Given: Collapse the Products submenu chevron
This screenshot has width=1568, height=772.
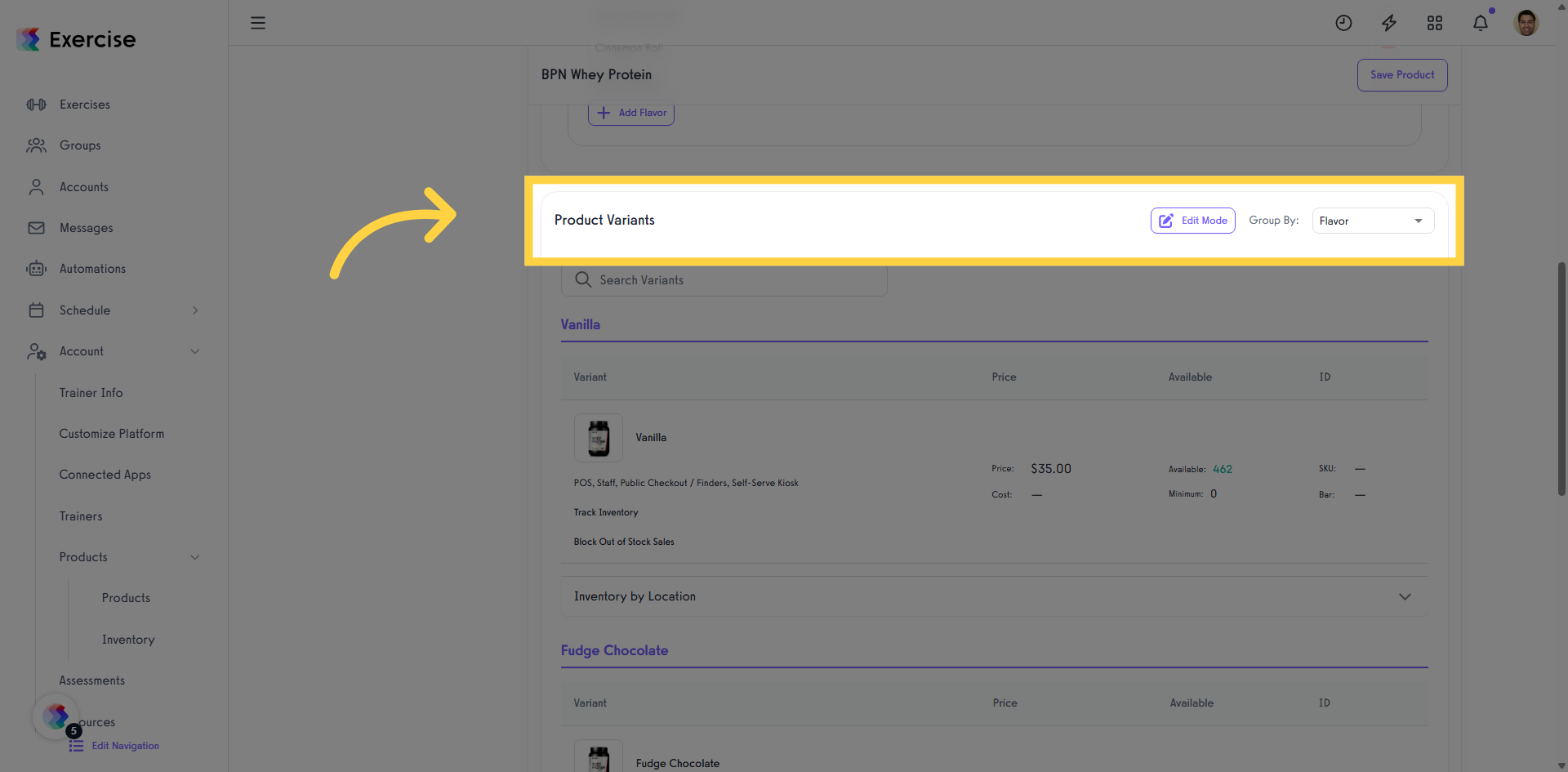Looking at the screenshot, I should [x=195, y=557].
